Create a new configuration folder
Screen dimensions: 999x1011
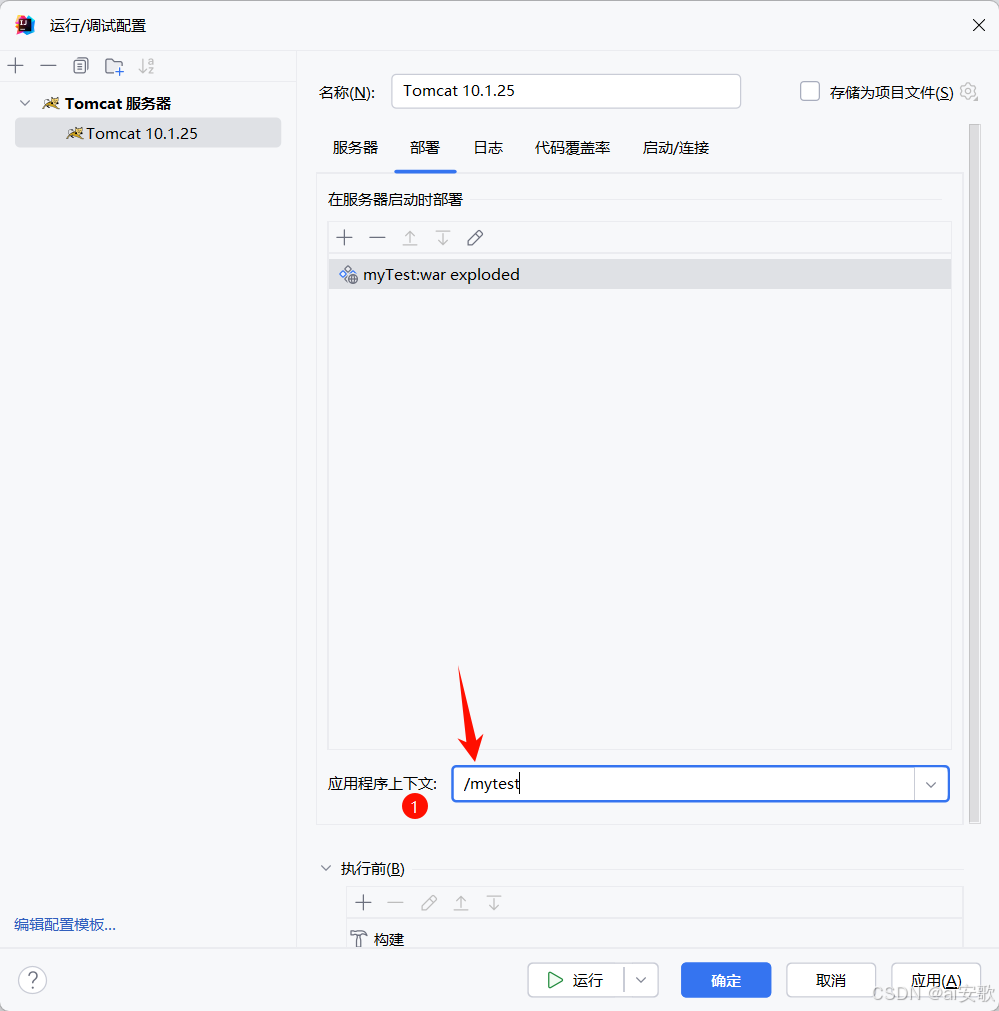[x=114, y=66]
